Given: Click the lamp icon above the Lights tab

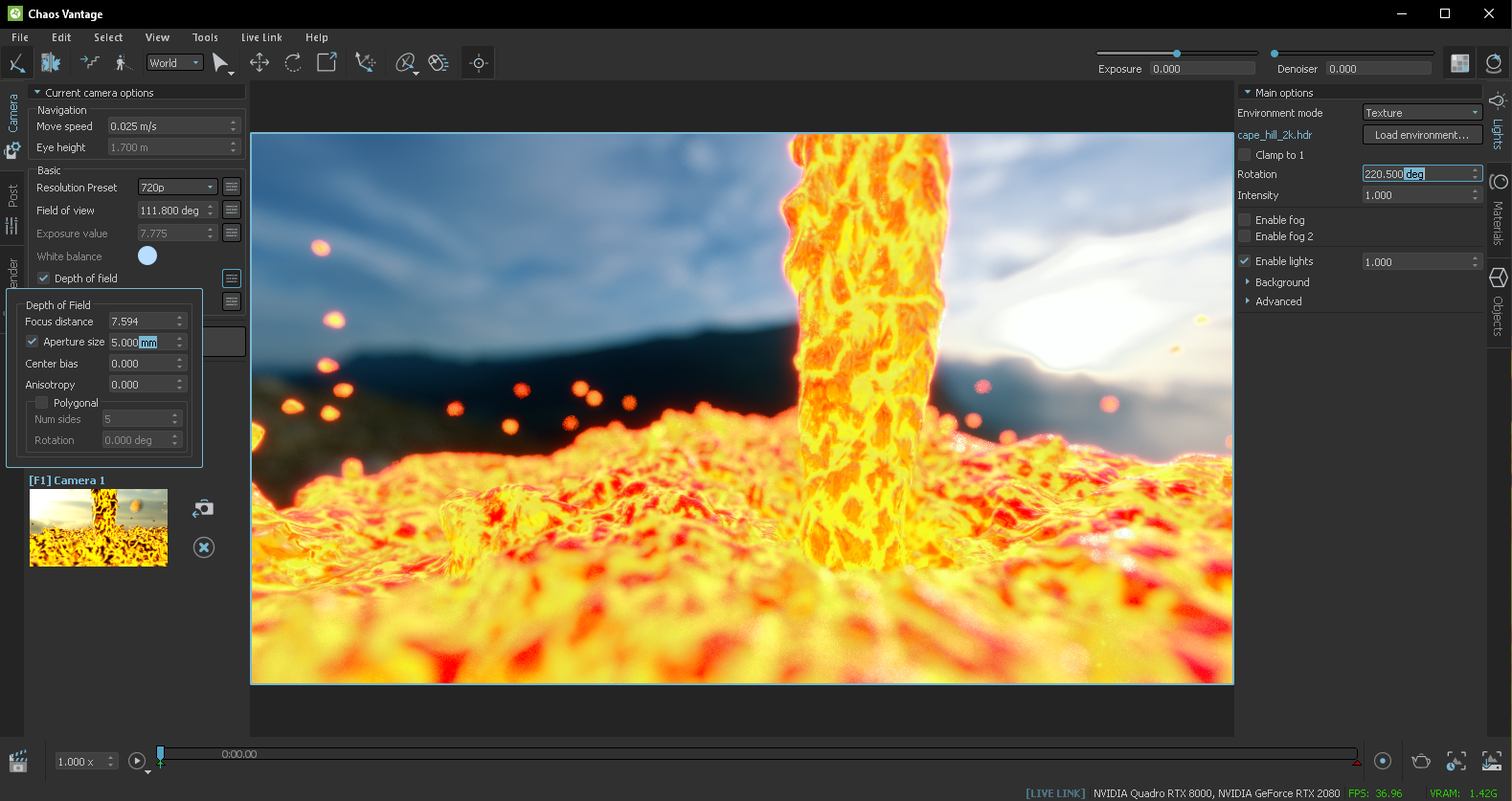Looking at the screenshot, I should [1498, 100].
